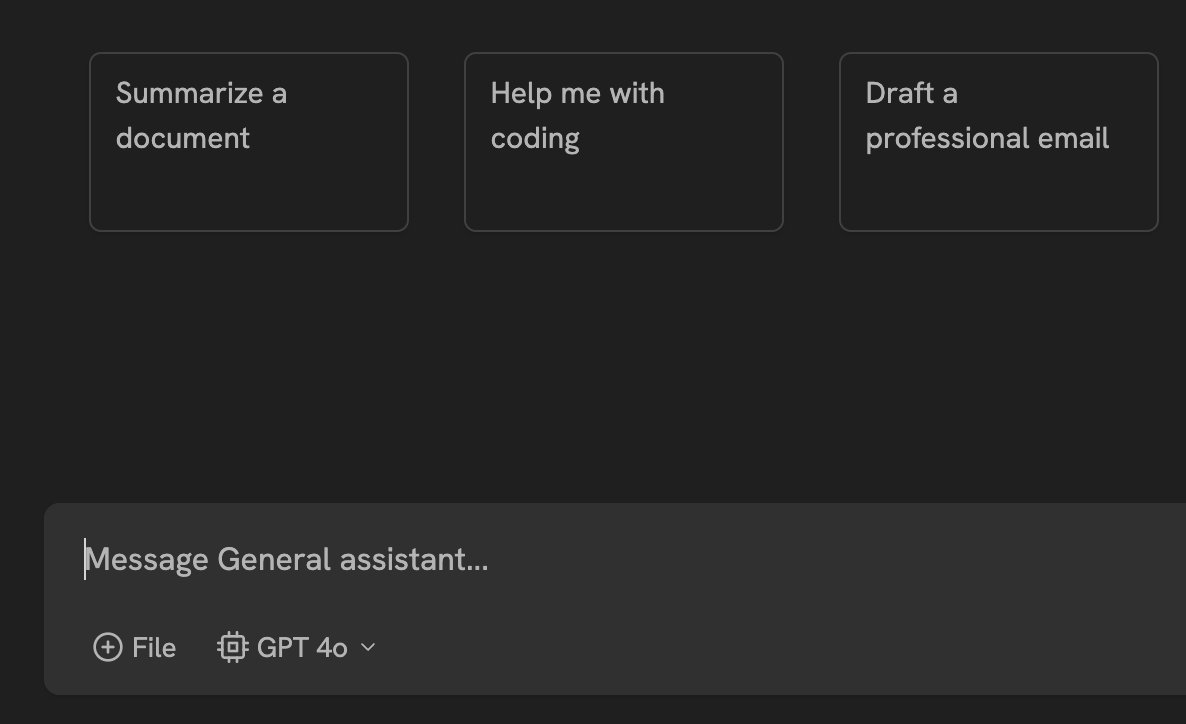Select the 'Summarize a document' suggestion card
This screenshot has height=724, width=1186.
point(249,142)
